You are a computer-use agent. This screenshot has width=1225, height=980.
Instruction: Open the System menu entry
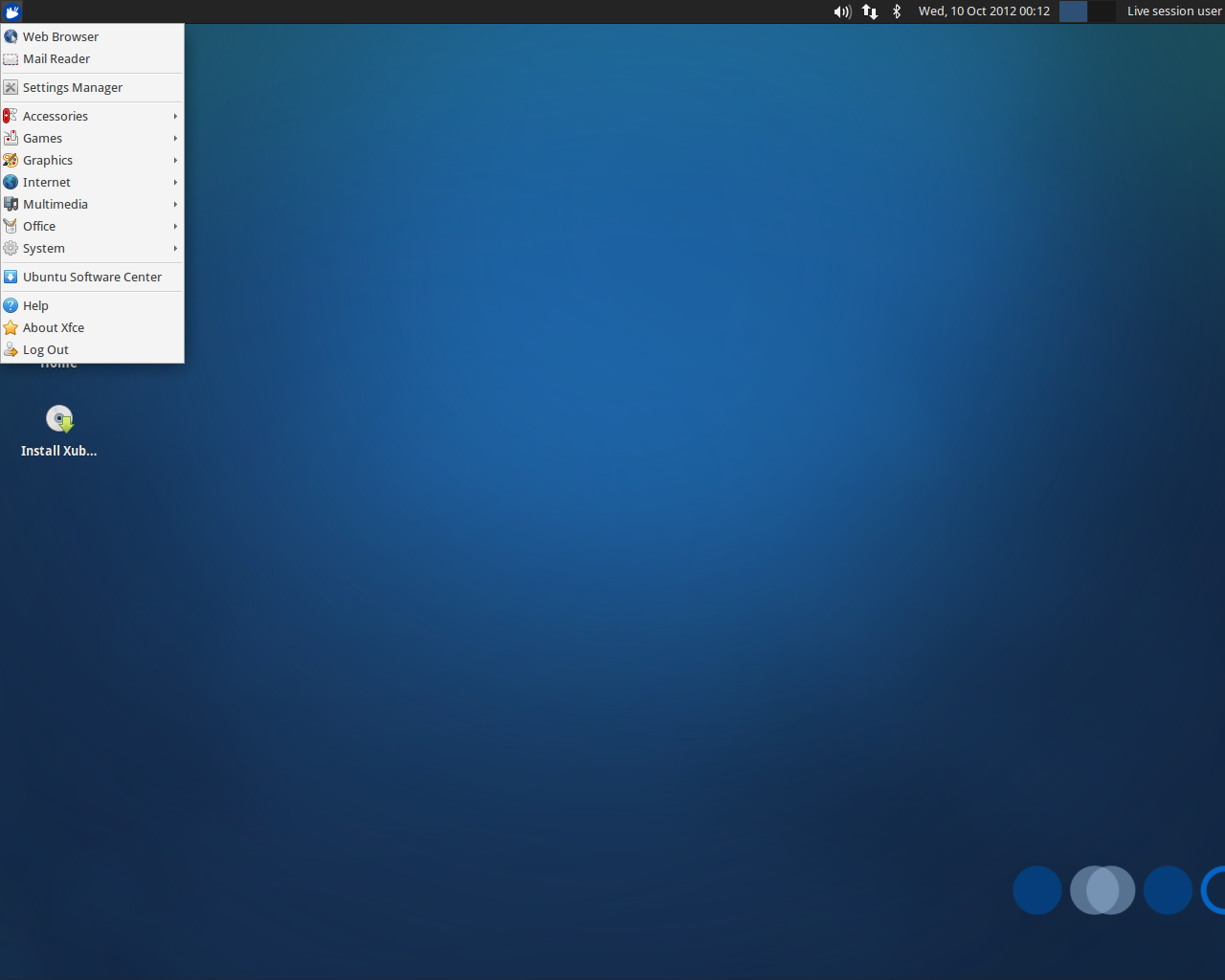coord(92,248)
